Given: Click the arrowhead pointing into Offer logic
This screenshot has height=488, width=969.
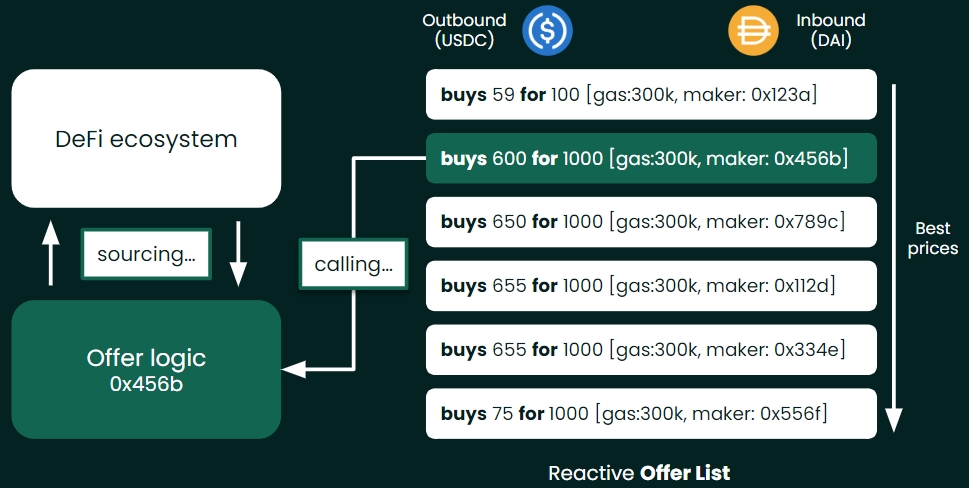Looking at the screenshot, I should click(292, 369).
